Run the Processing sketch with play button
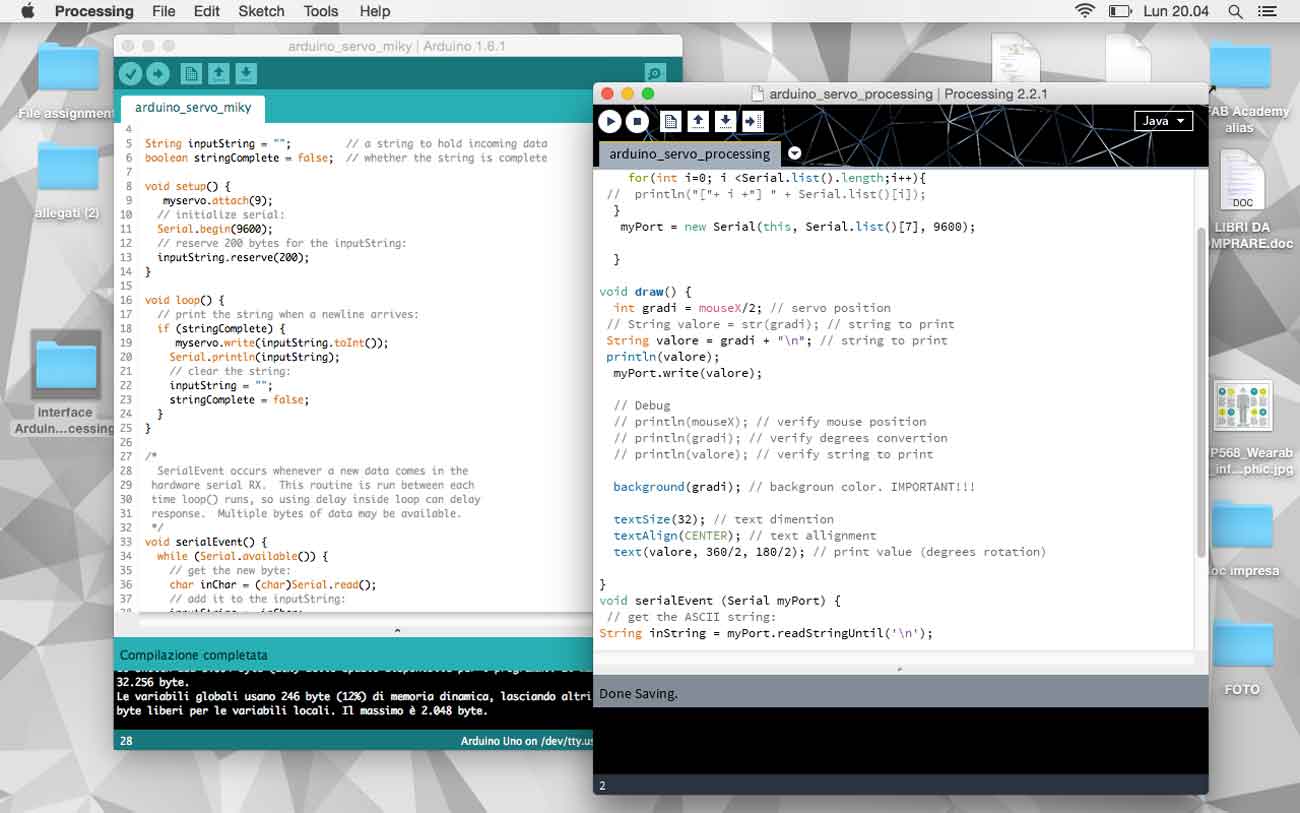The image size is (1300, 813). (x=609, y=121)
